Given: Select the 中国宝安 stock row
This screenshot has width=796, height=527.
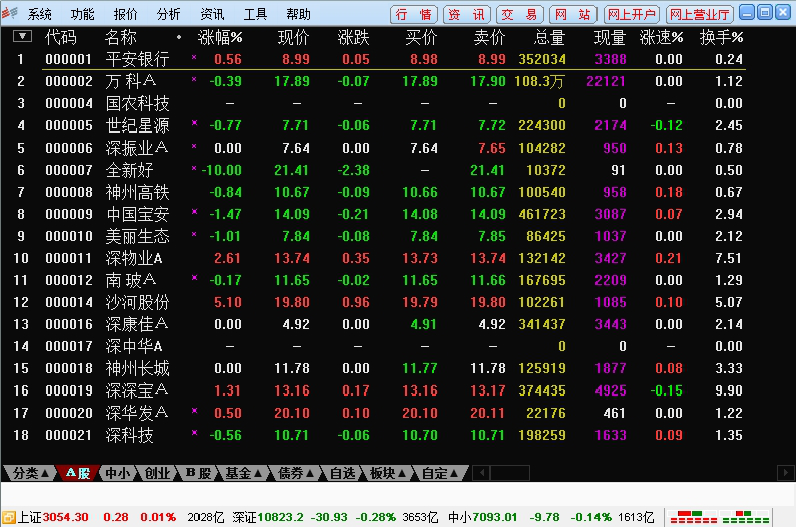Looking at the screenshot, I should (x=379, y=214).
